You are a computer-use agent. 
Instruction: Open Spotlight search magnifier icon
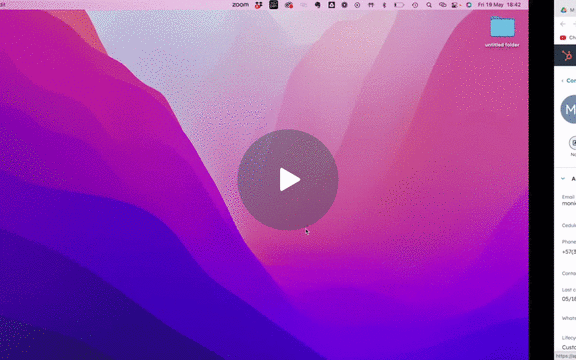pos(429,5)
